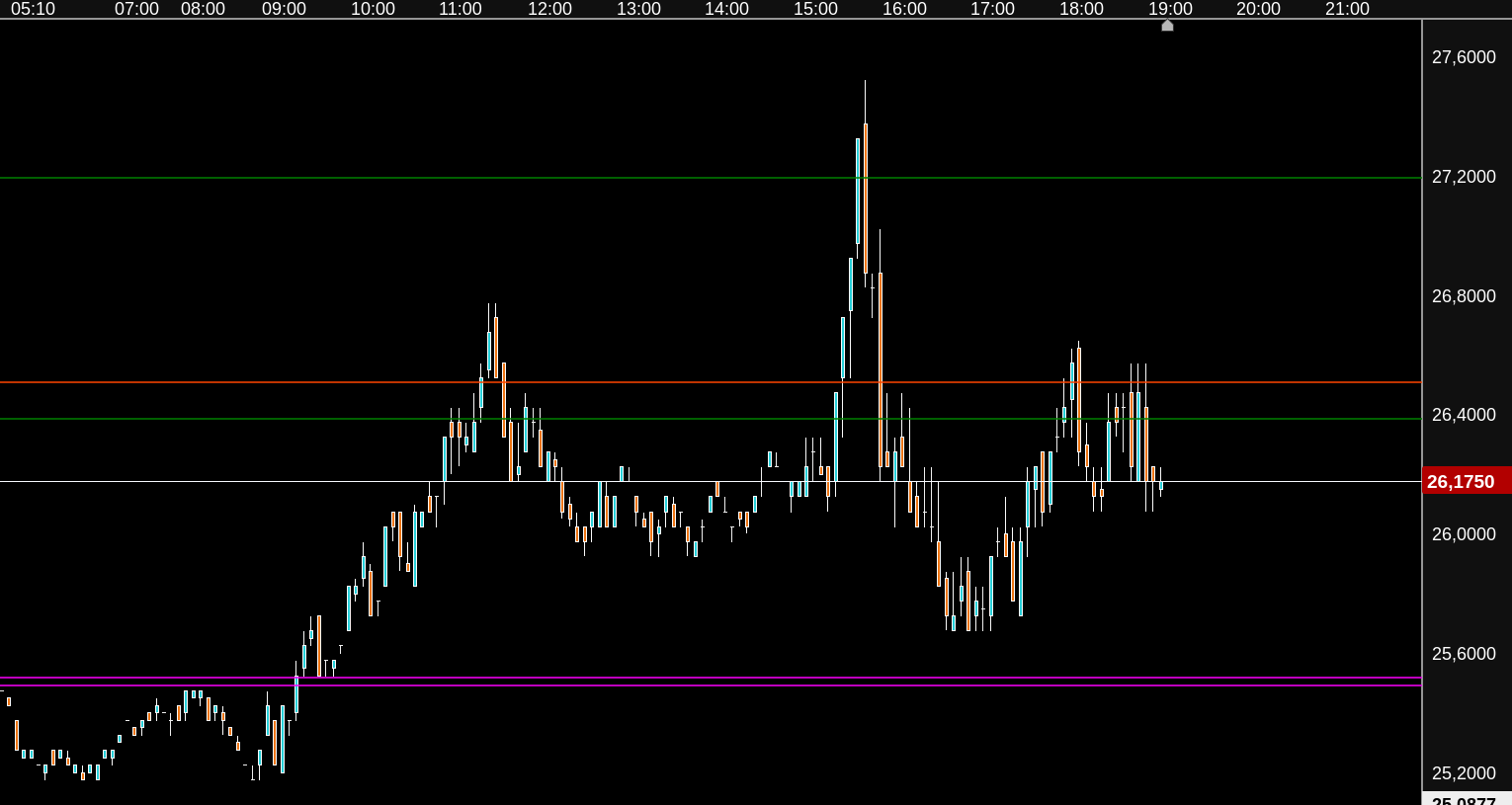Image resolution: width=1512 pixels, height=805 pixels.
Task: Click the 26,8000 price axis label
Action: coord(1464,296)
